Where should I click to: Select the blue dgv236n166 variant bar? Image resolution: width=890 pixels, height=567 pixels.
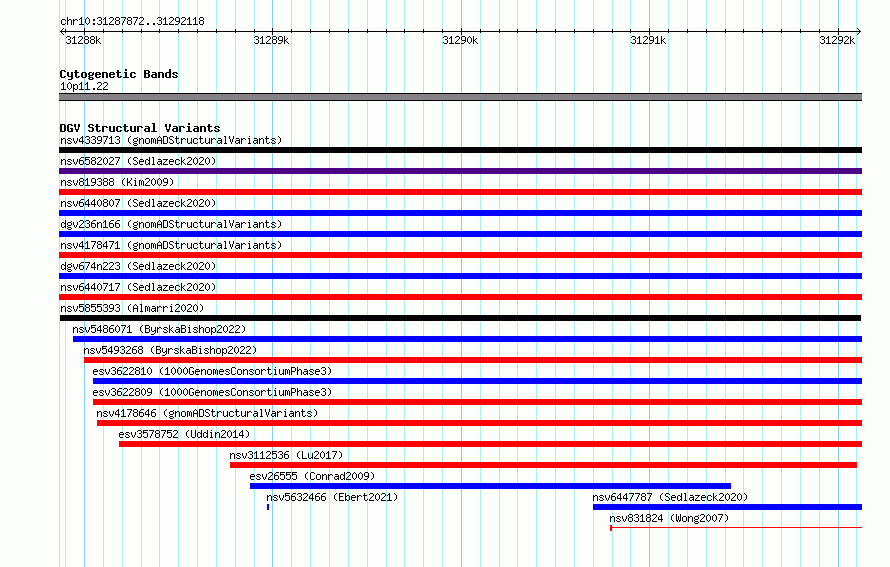460,234
